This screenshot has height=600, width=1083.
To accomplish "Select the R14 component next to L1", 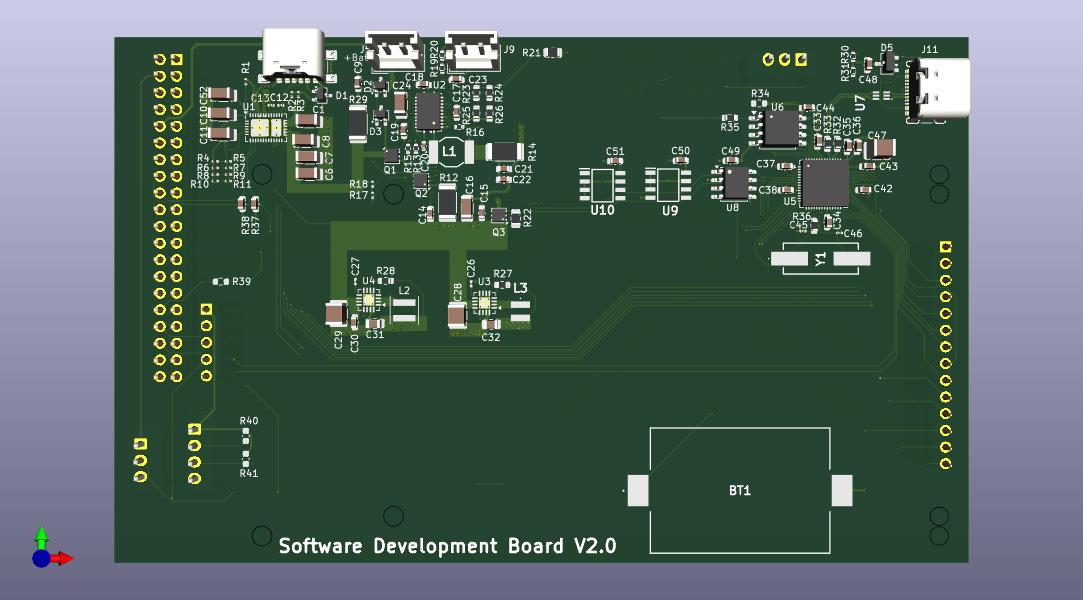I will pos(504,152).
